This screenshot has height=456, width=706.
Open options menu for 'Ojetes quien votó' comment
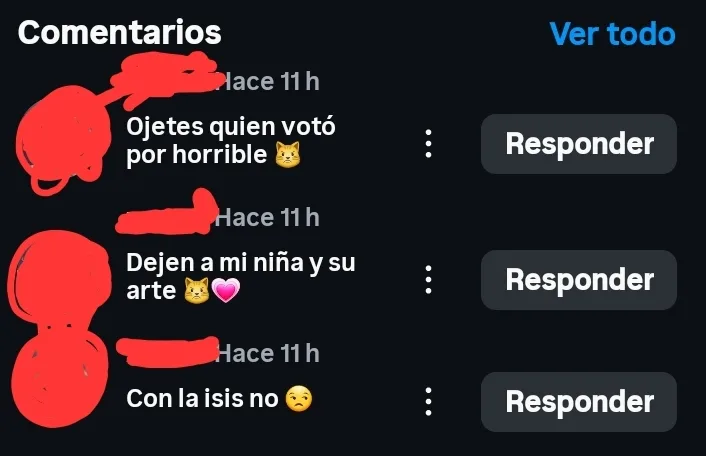(429, 144)
